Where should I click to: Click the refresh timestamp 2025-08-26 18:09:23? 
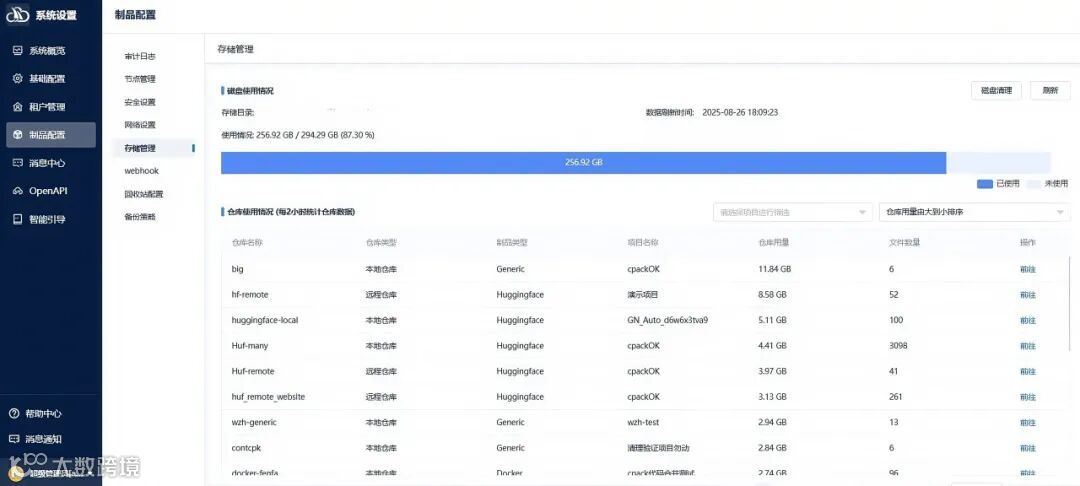(x=740, y=112)
